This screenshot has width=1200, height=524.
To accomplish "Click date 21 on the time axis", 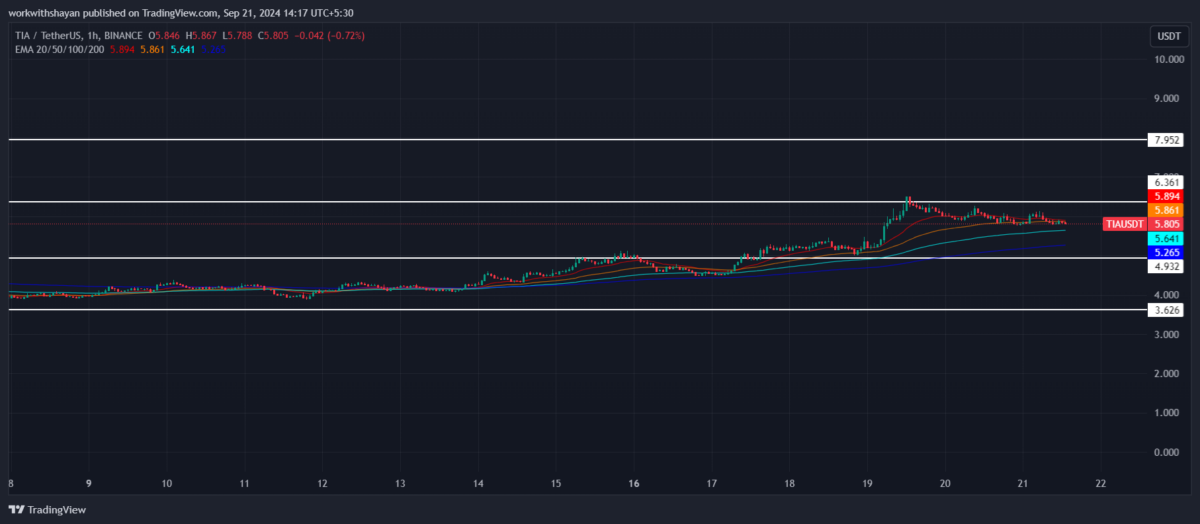I will pyautogui.click(x=1023, y=483).
